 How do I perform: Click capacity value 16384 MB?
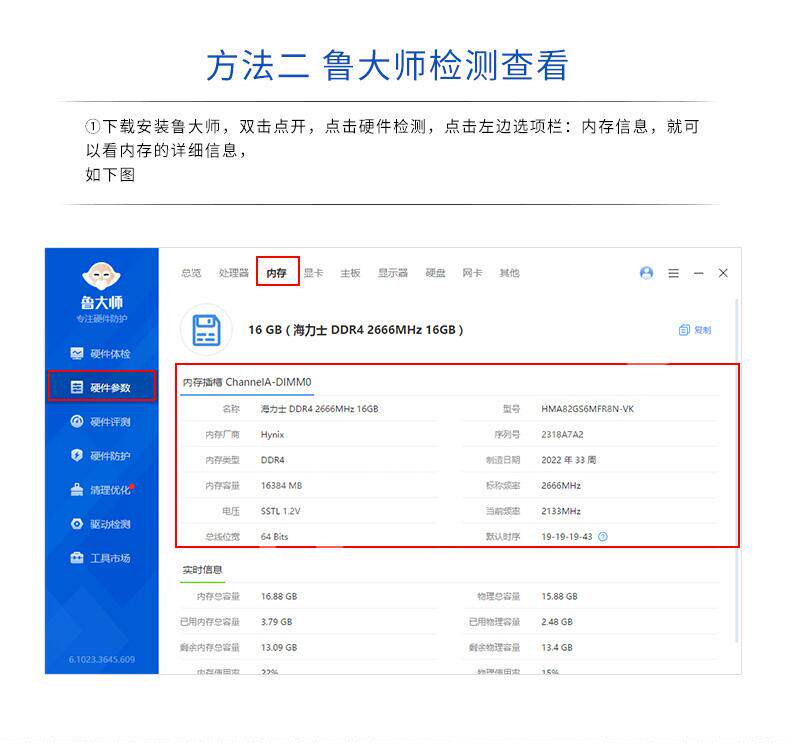(281, 486)
